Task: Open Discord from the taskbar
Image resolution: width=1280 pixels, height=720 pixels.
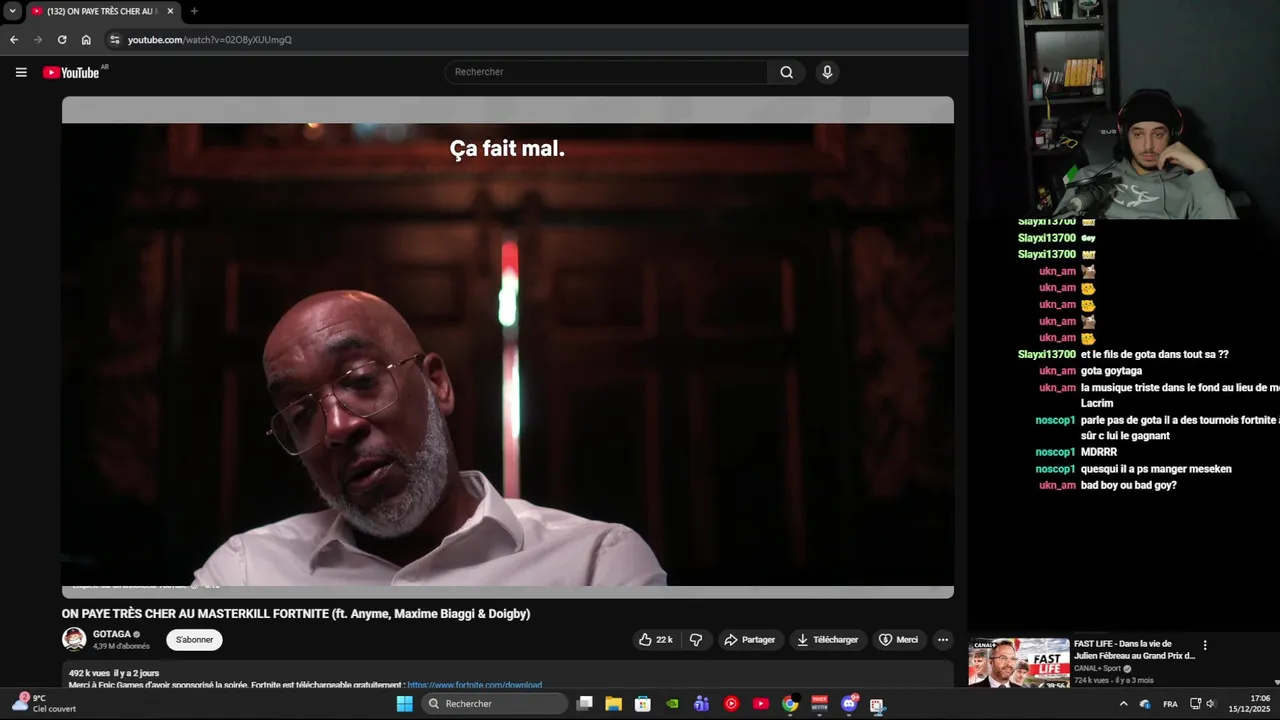Action: [x=849, y=704]
